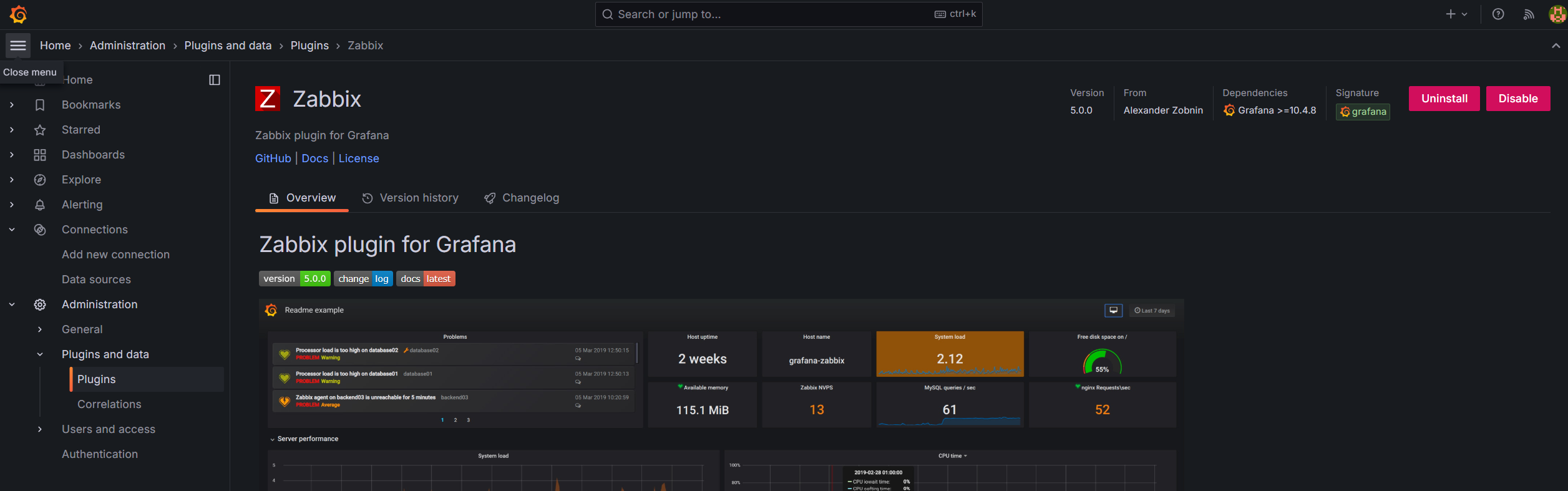Screen dimensions: 1568x491
Task: Close the menu via hamburger icon
Action: tap(18, 46)
